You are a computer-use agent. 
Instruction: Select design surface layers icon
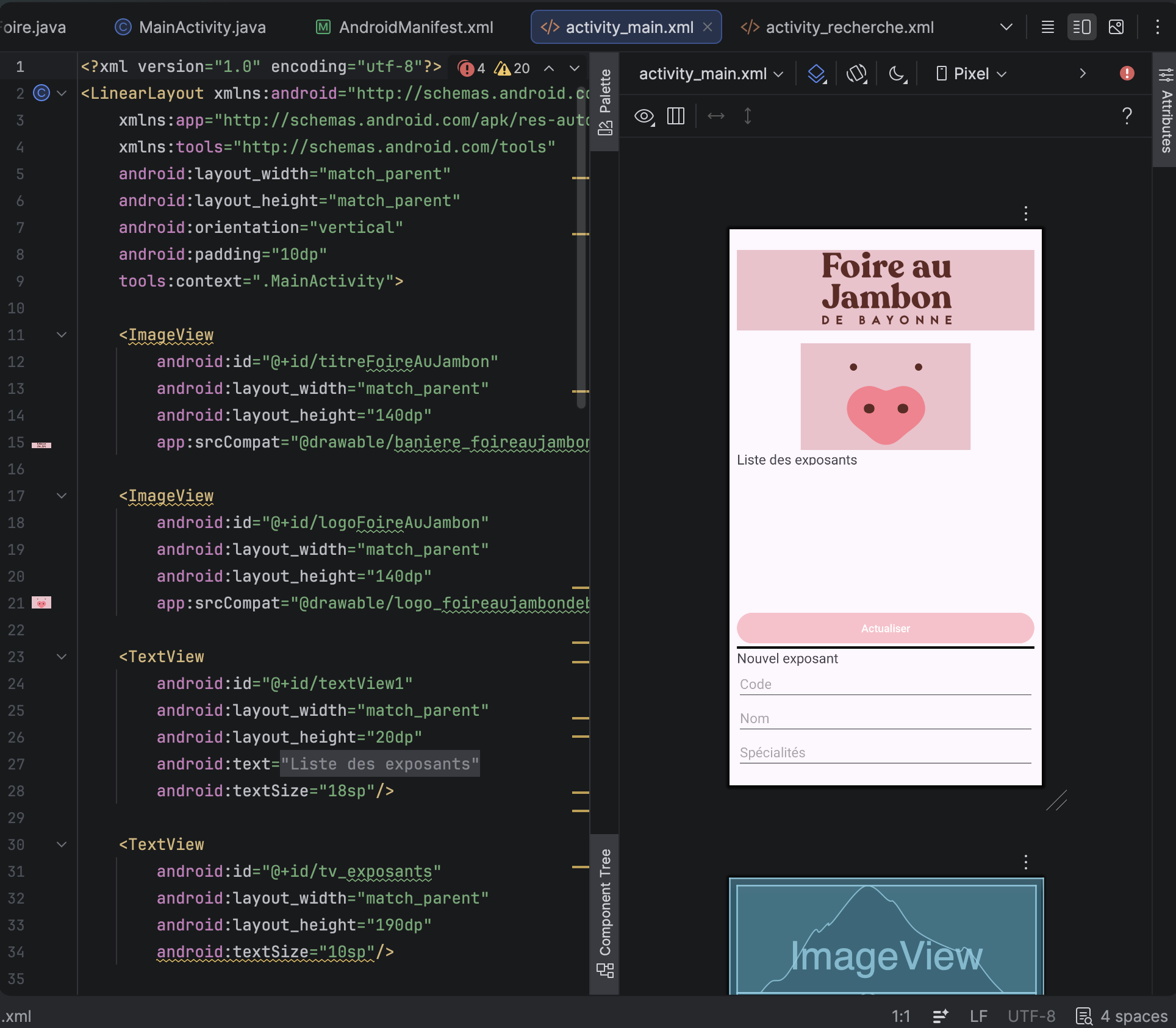tap(817, 74)
